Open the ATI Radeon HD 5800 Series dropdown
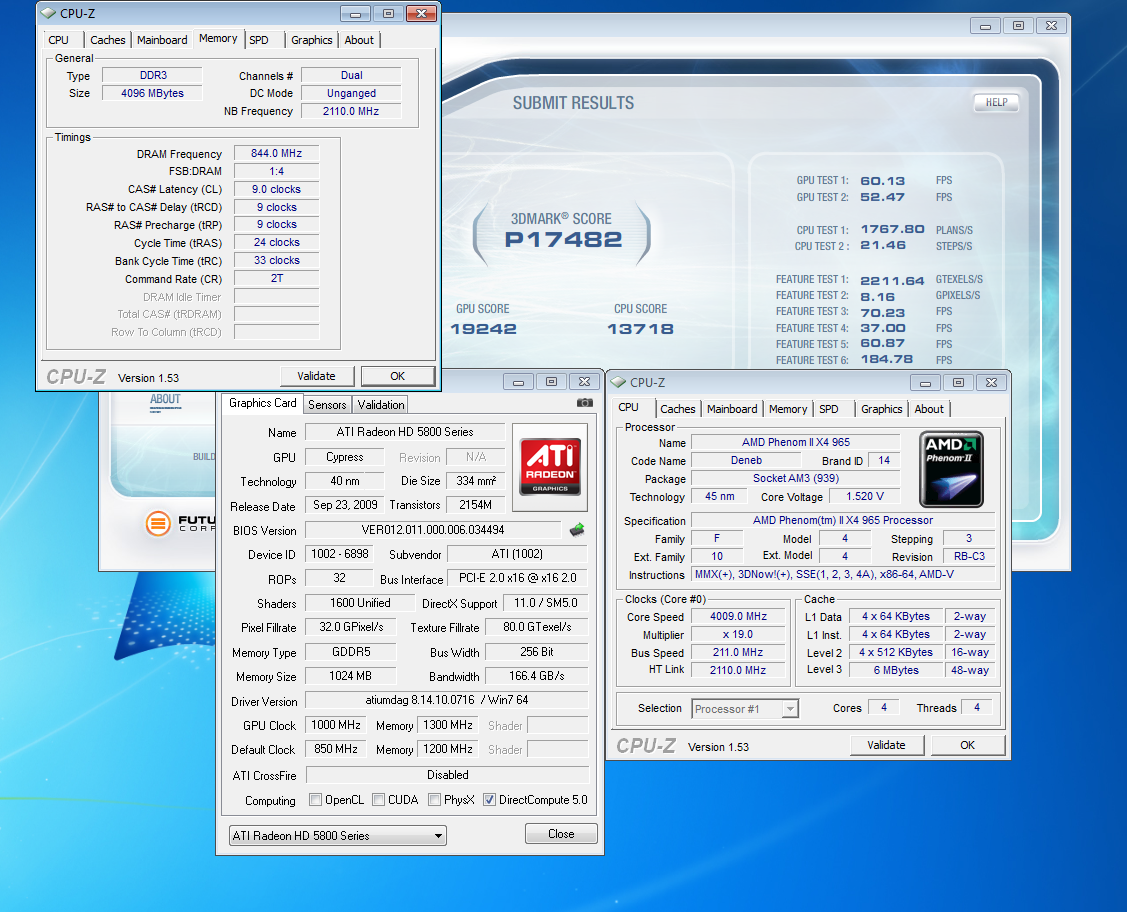Viewport: 1127px width, 912px height. coord(338,836)
